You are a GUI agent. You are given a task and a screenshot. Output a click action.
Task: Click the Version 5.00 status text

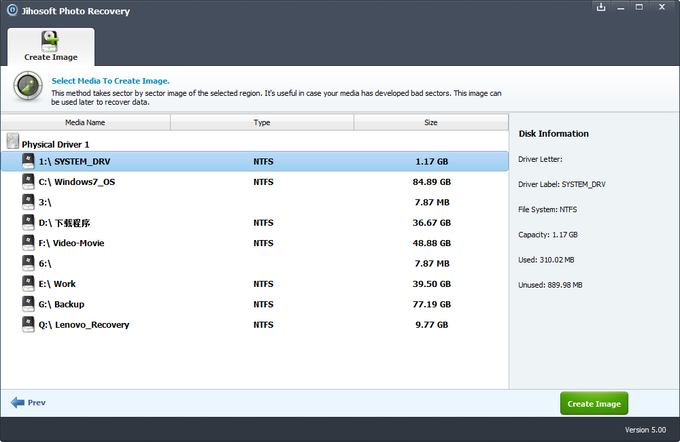click(645, 430)
